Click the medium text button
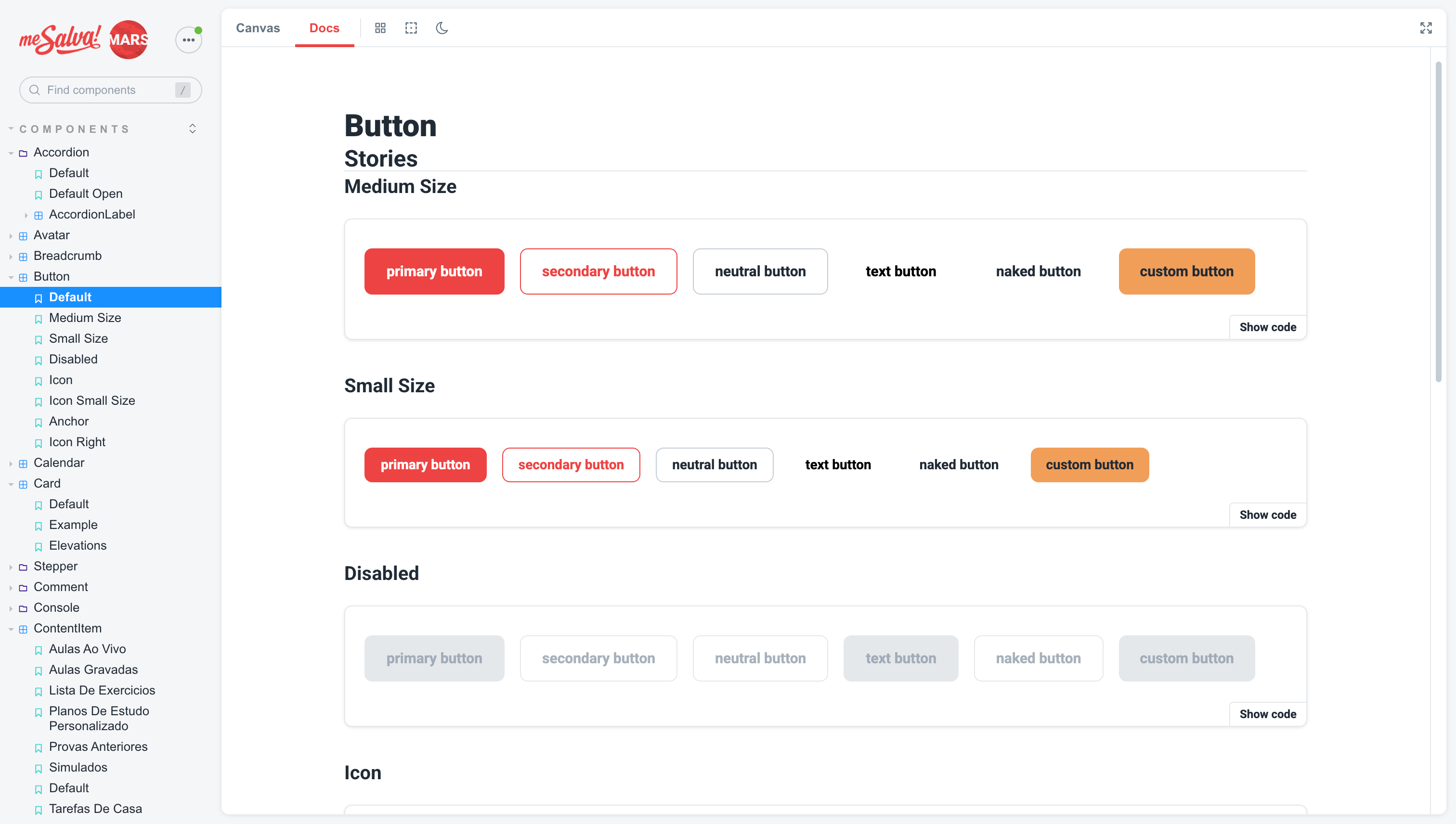 point(901,271)
